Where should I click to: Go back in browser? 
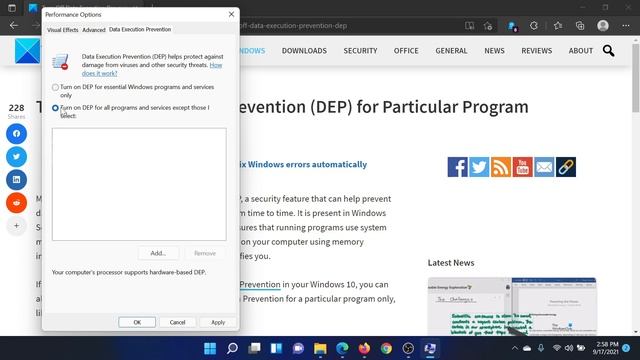point(14,25)
